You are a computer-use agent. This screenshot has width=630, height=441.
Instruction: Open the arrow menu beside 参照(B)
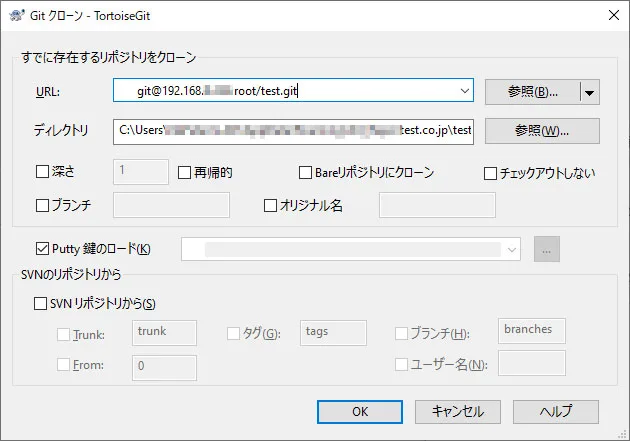590,92
